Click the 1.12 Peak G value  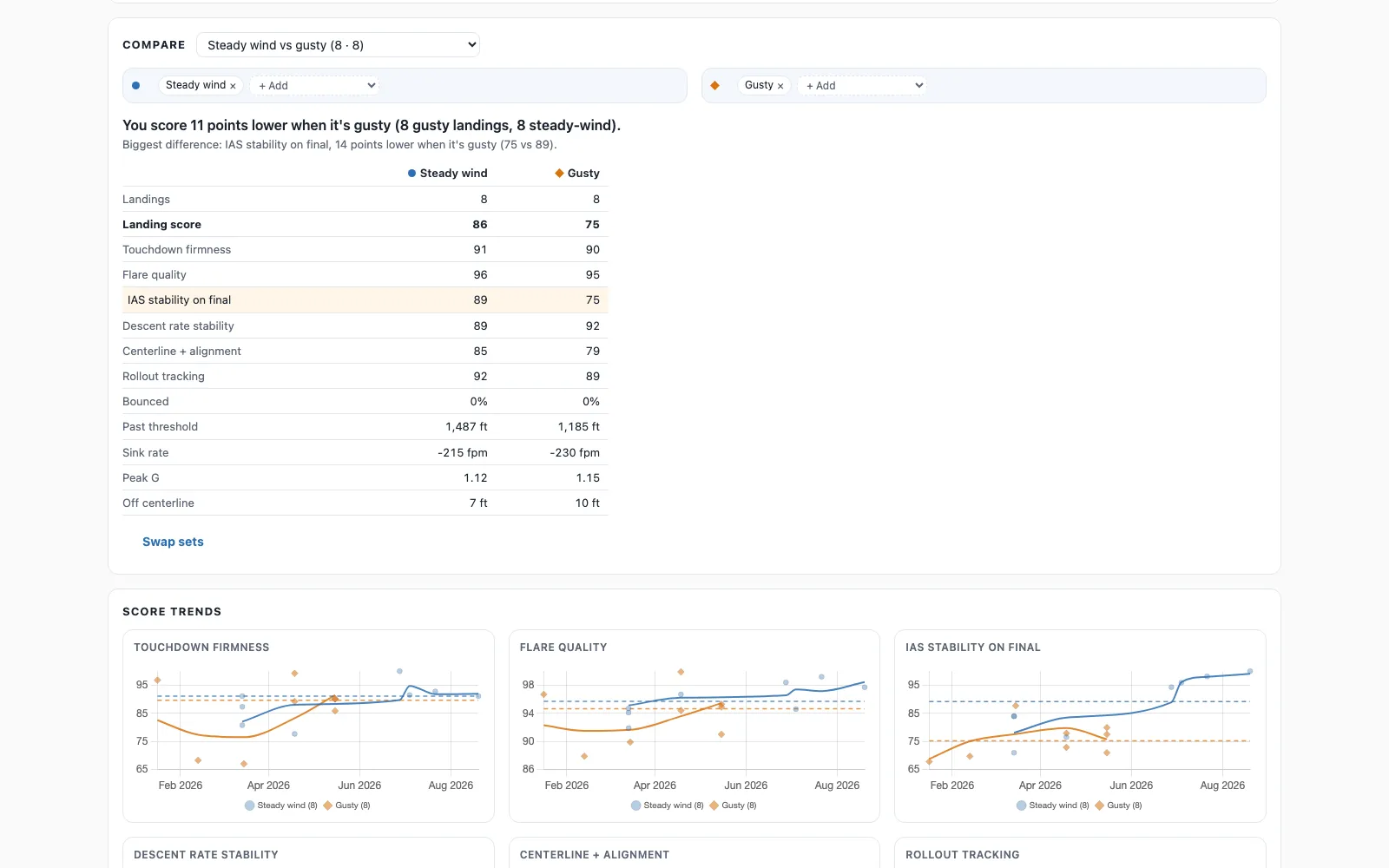[476, 478]
